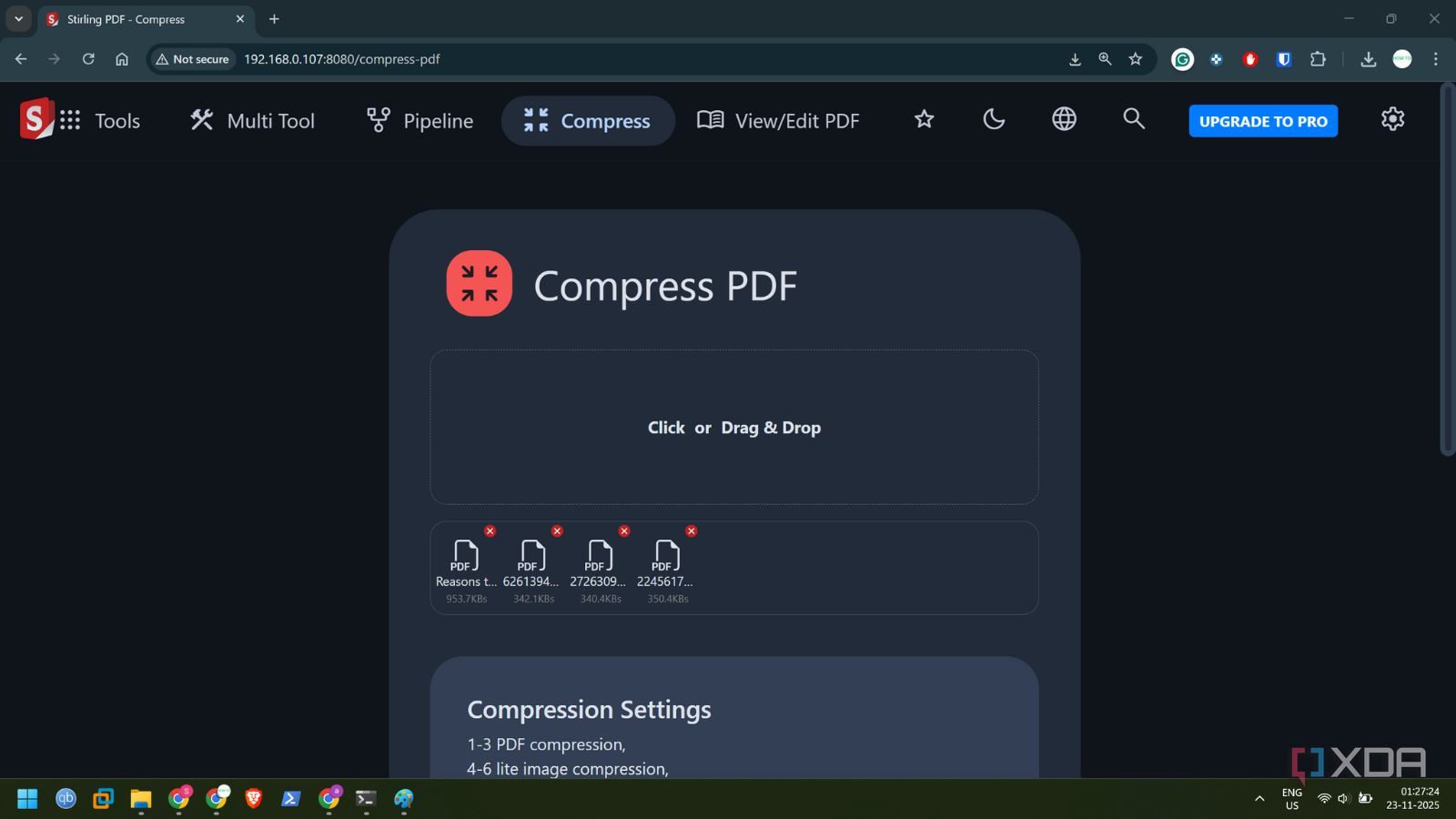
Task: Open the zoom magnifier in address bar
Action: pyautogui.click(x=1105, y=59)
